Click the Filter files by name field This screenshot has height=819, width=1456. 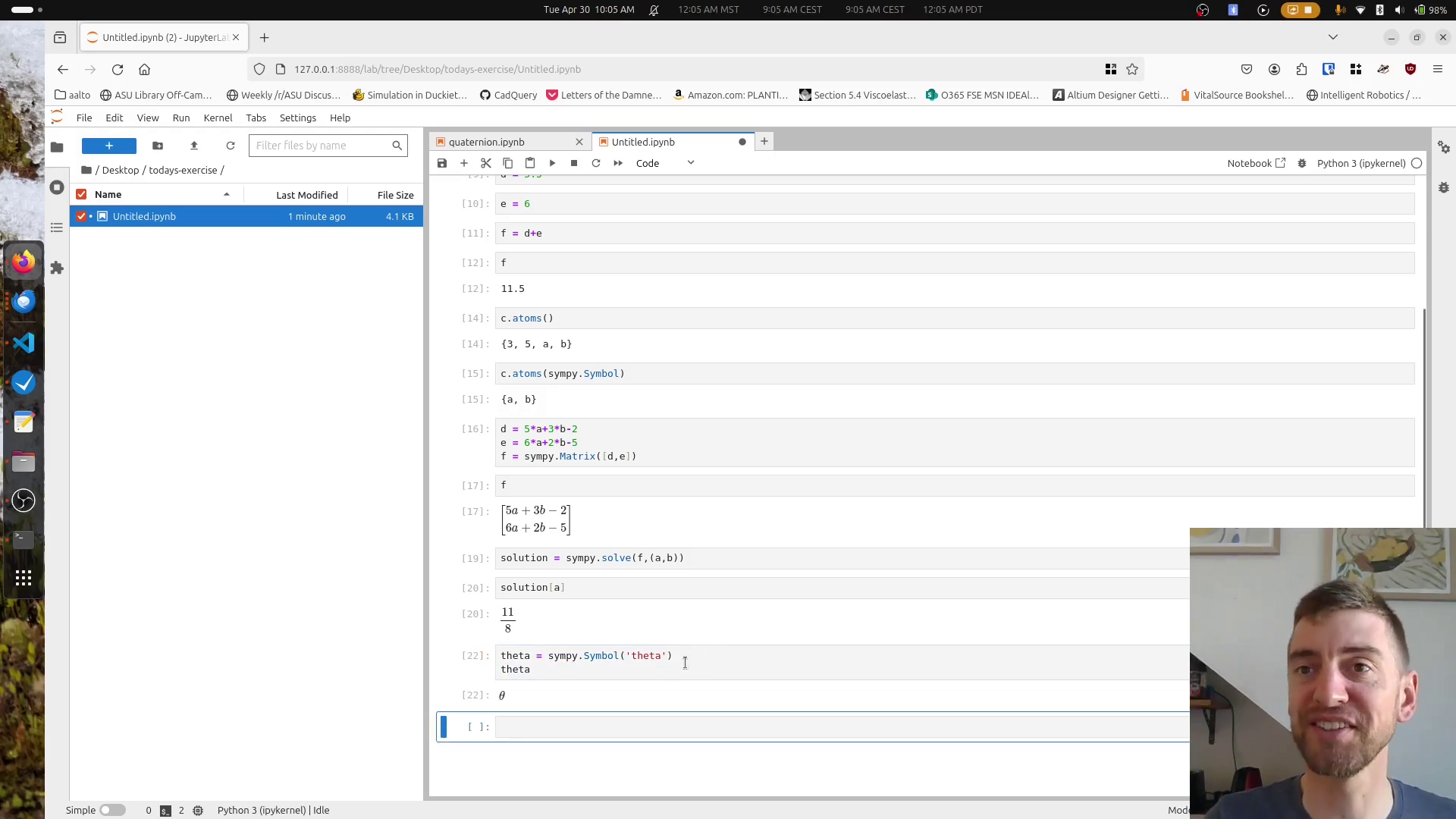pos(320,146)
